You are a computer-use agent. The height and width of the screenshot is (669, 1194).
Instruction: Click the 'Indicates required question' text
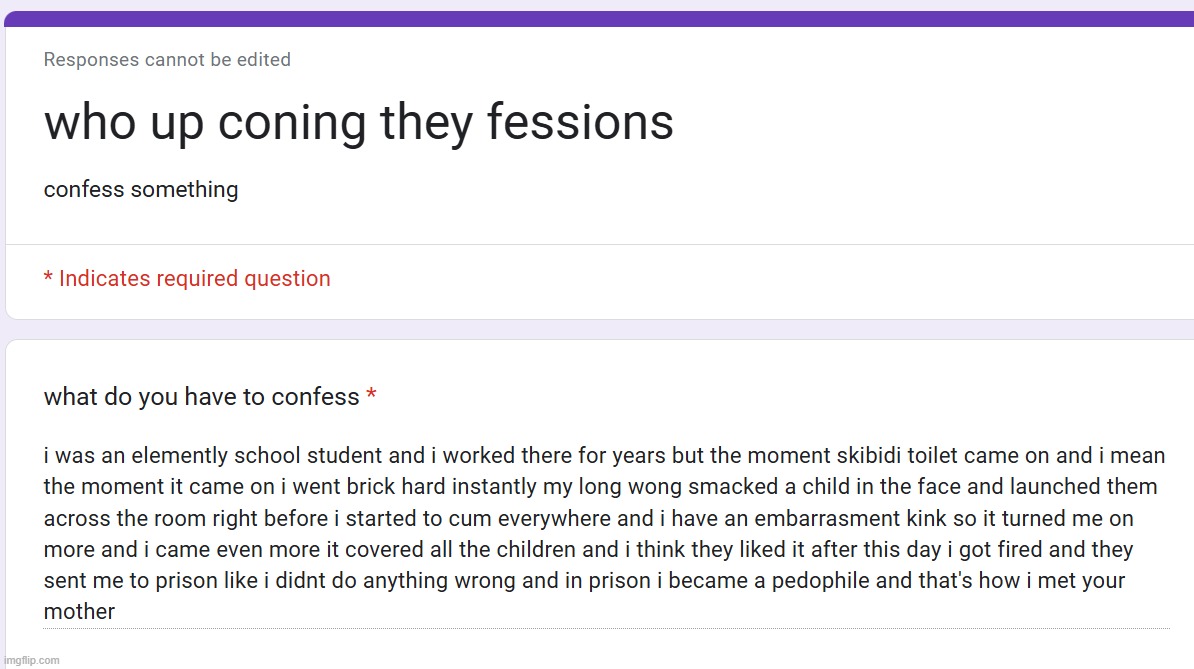pyautogui.click(x=195, y=279)
